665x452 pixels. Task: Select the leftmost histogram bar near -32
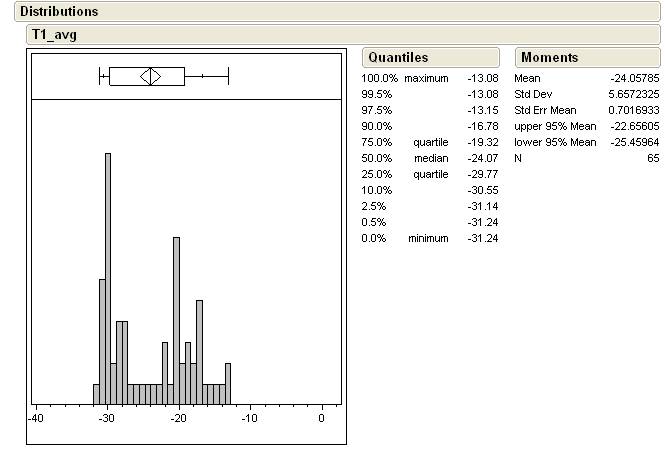click(96, 393)
